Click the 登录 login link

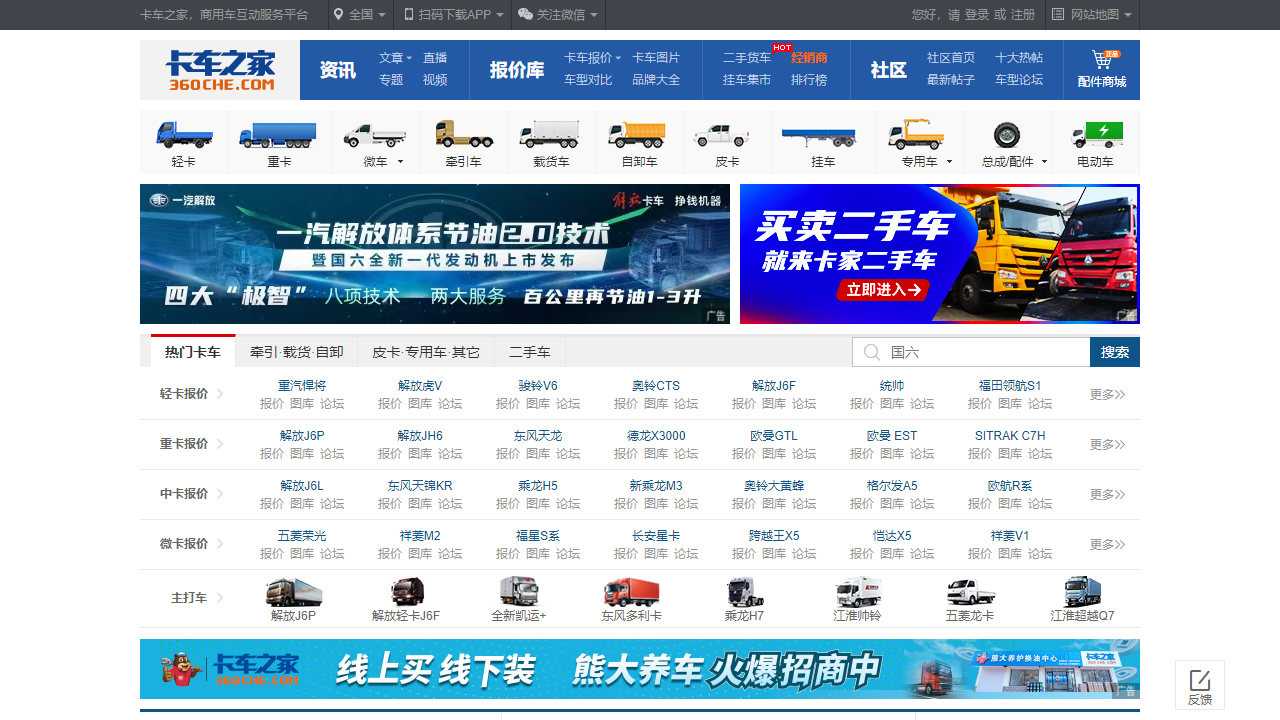point(977,15)
